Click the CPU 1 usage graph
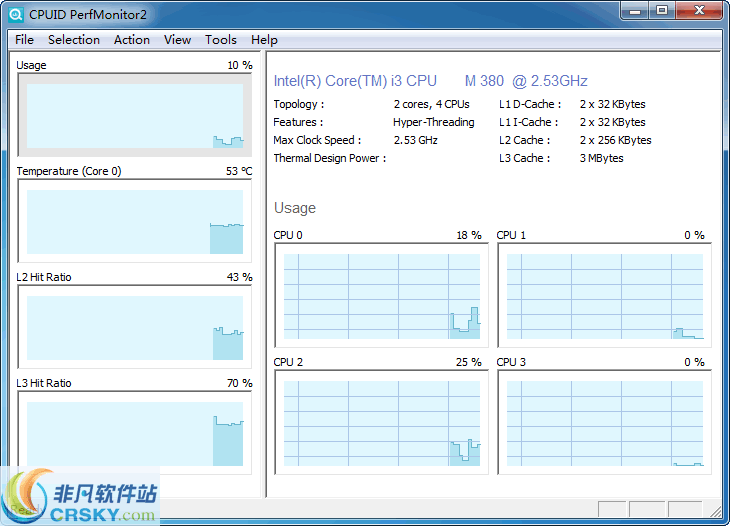This screenshot has height=526, width=730. [x=604, y=296]
